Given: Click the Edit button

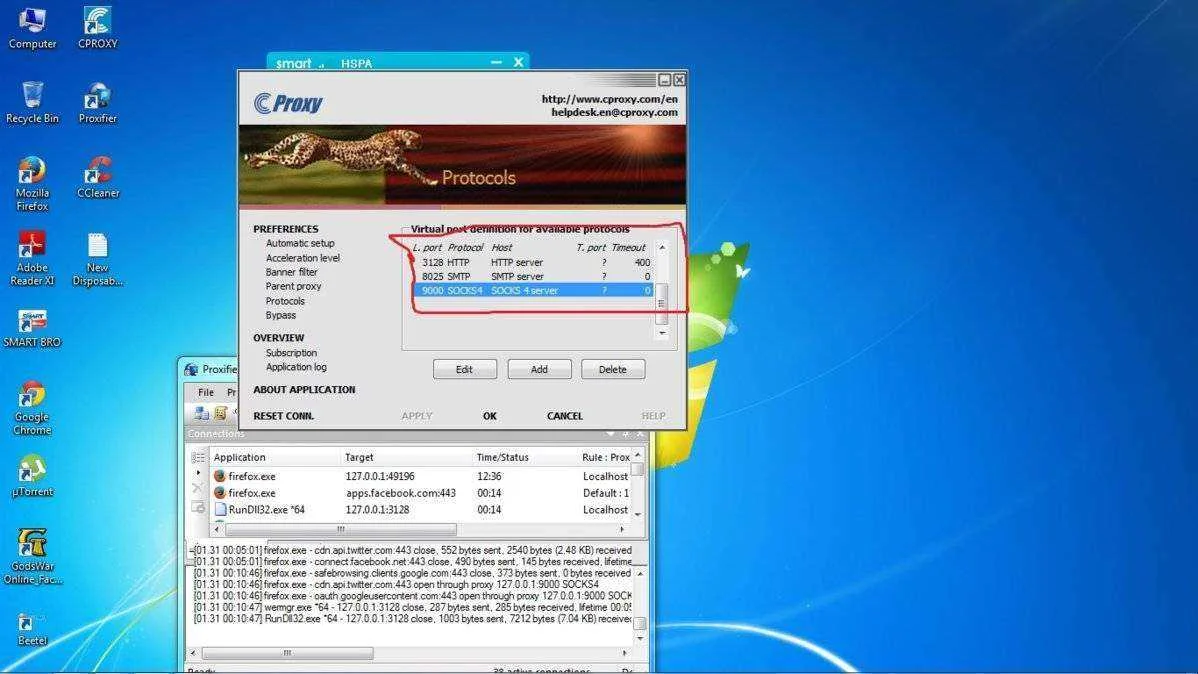Looking at the screenshot, I should click(465, 369).
